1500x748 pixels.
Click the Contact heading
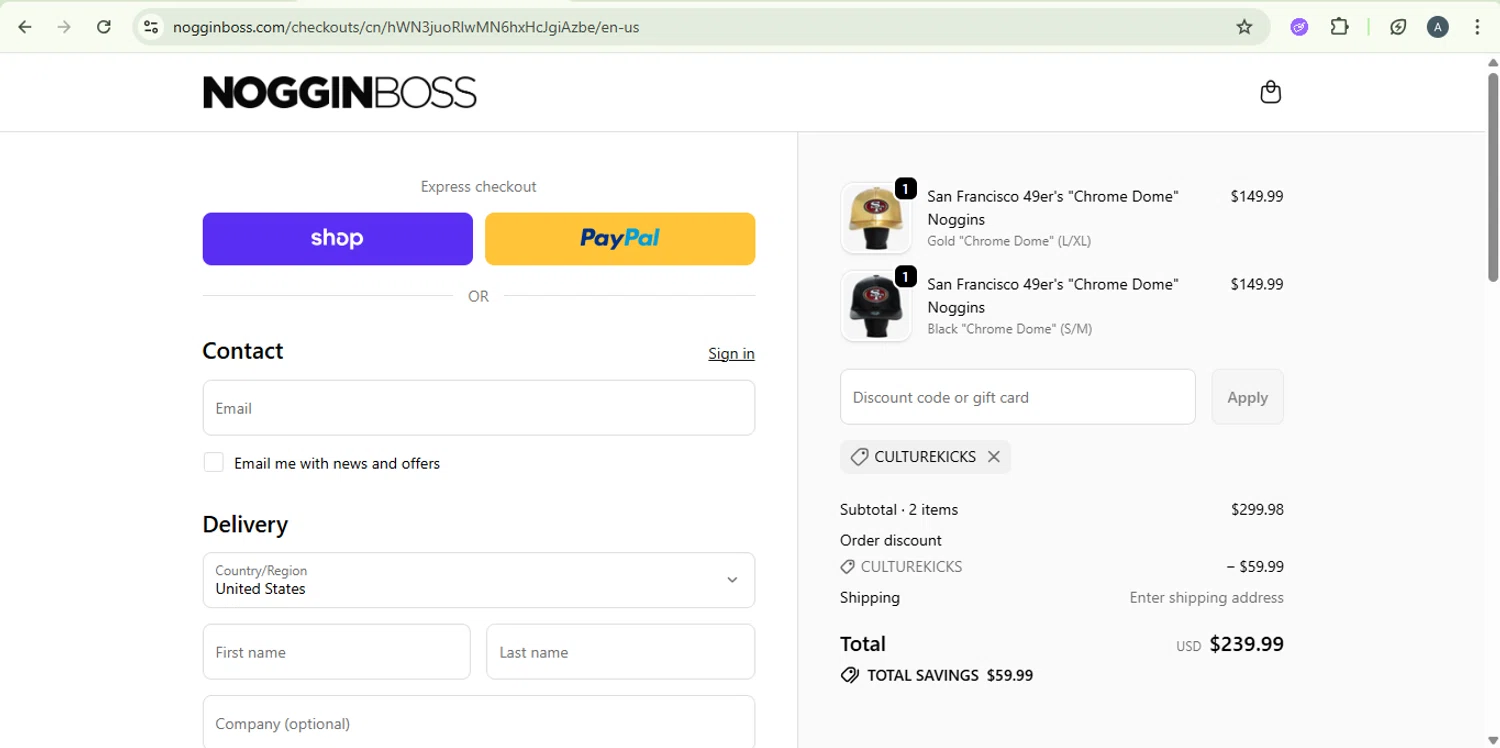(x=243, y=351)
